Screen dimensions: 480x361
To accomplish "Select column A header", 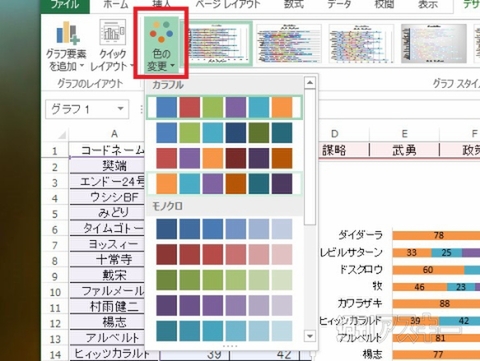I will point(114,134).
